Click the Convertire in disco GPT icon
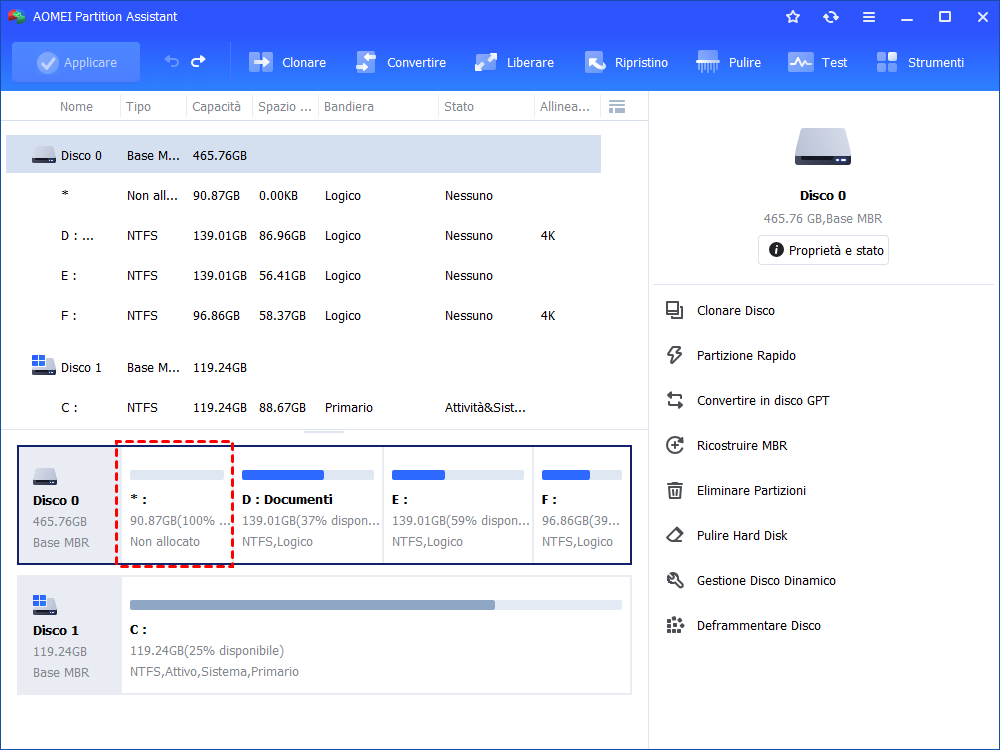1000x750 pixels. click(x=675, y=401)
